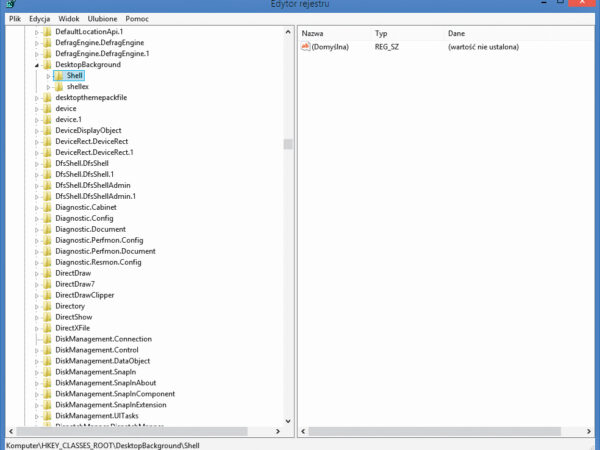Click the Diagnostic.Cabinet folder icon
The height and width of the screenshot is (450, 600).
pos(46,207)
